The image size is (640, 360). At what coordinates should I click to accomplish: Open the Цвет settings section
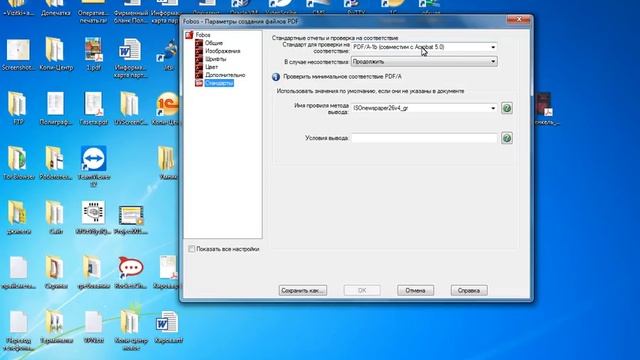(211, 67)
